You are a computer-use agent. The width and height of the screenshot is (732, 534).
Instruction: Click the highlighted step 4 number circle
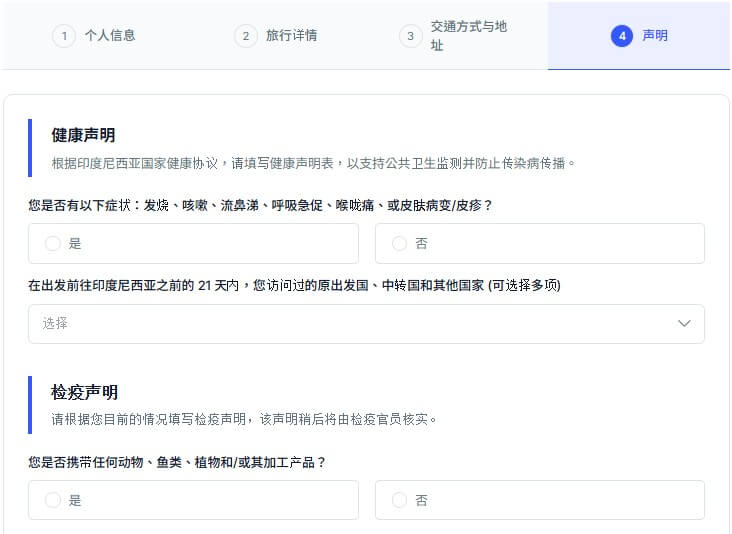(x=622, y=36)
